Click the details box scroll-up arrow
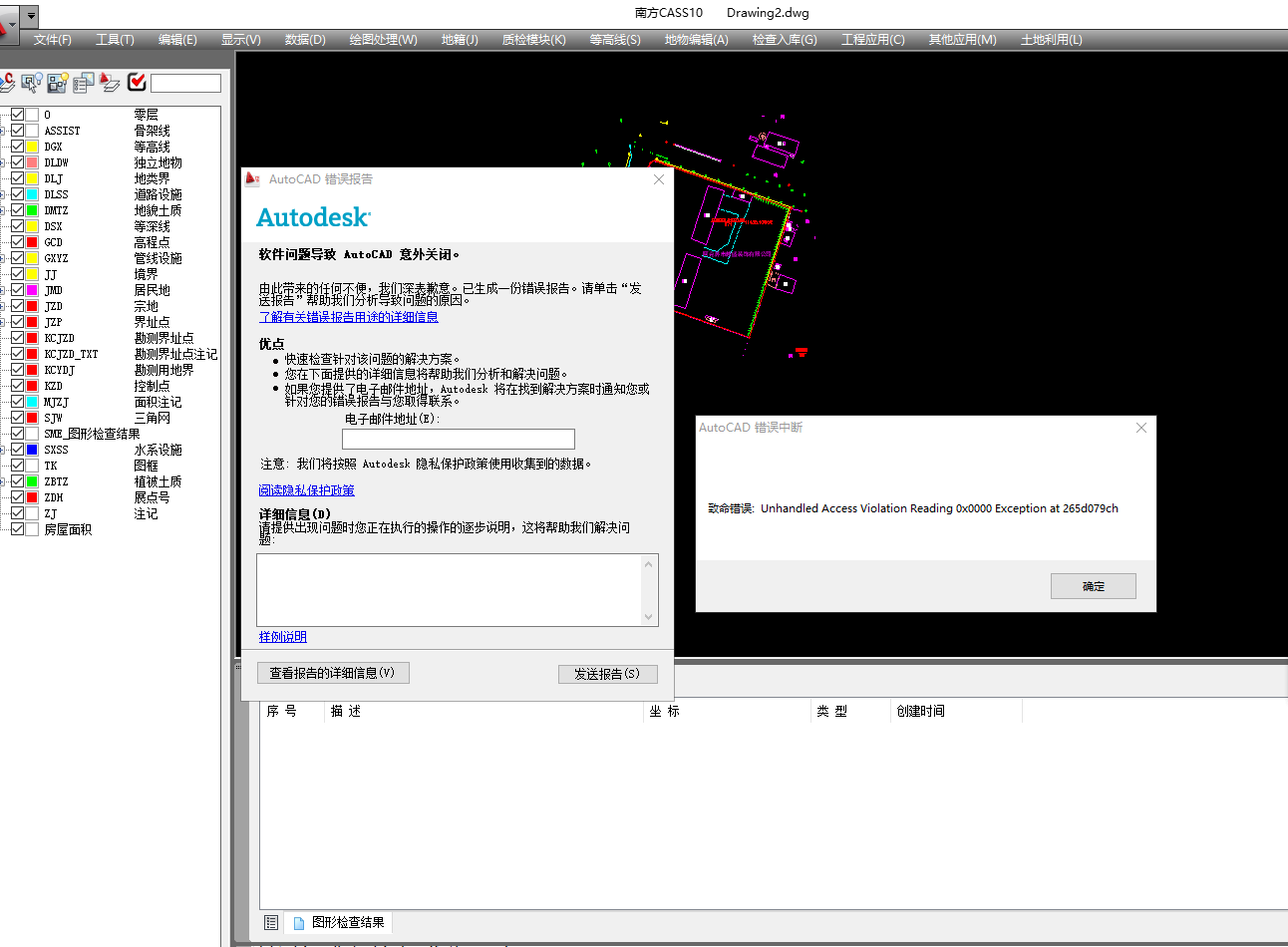The height and width of the screenshot is (947, 1288). (649, 564)
